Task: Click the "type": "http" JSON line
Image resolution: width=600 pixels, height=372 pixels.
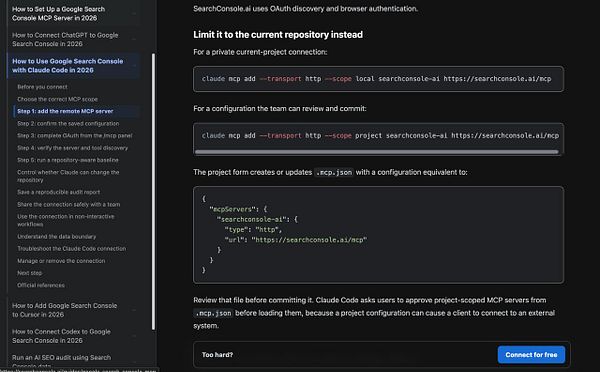Action: pos(253,230)
